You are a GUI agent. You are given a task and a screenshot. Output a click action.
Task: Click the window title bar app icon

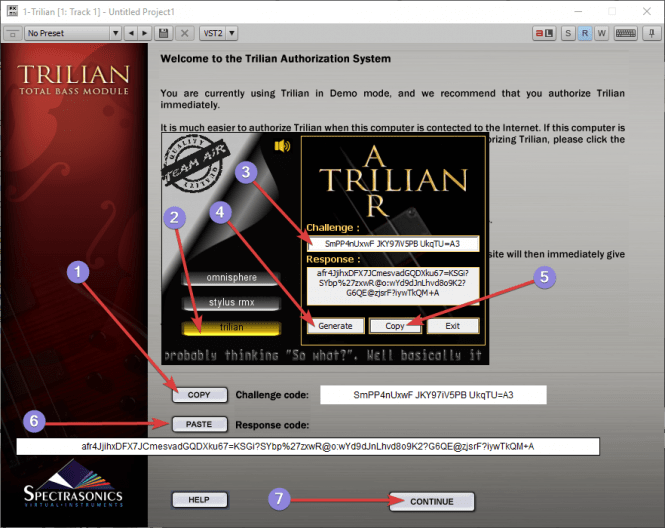[12, 11]
